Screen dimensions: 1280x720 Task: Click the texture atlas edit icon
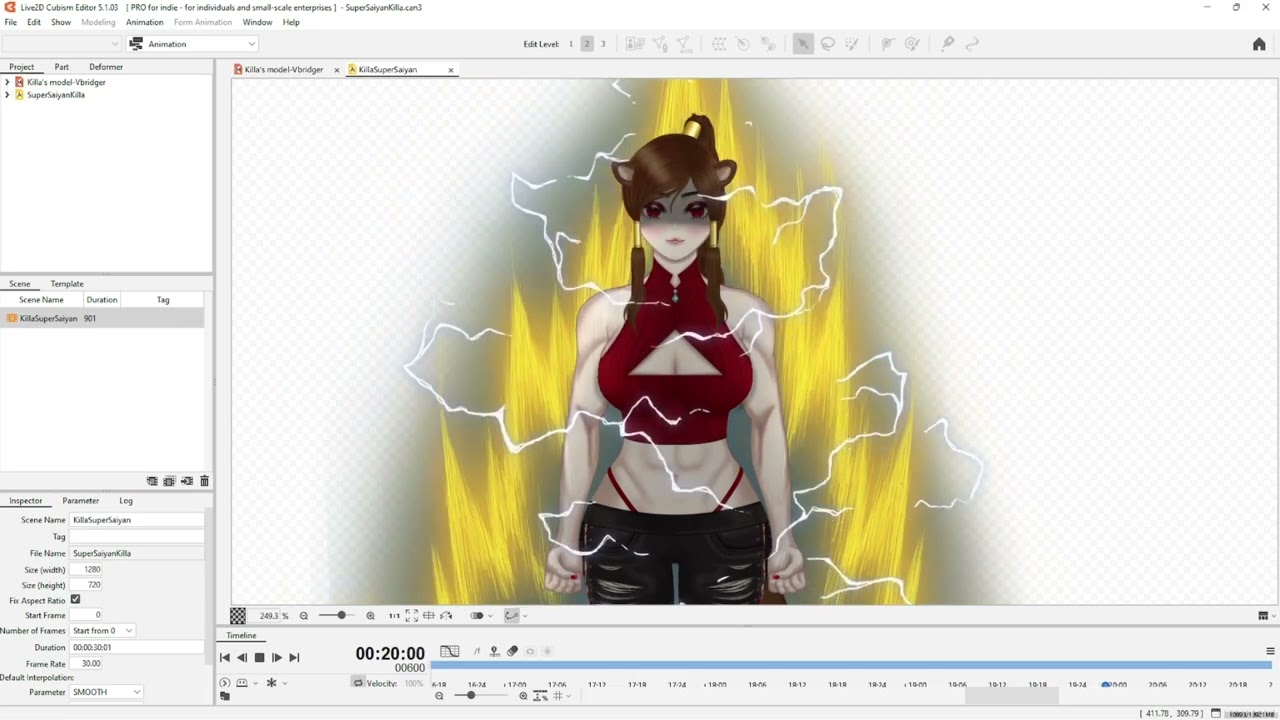click(x=635, y=44)
